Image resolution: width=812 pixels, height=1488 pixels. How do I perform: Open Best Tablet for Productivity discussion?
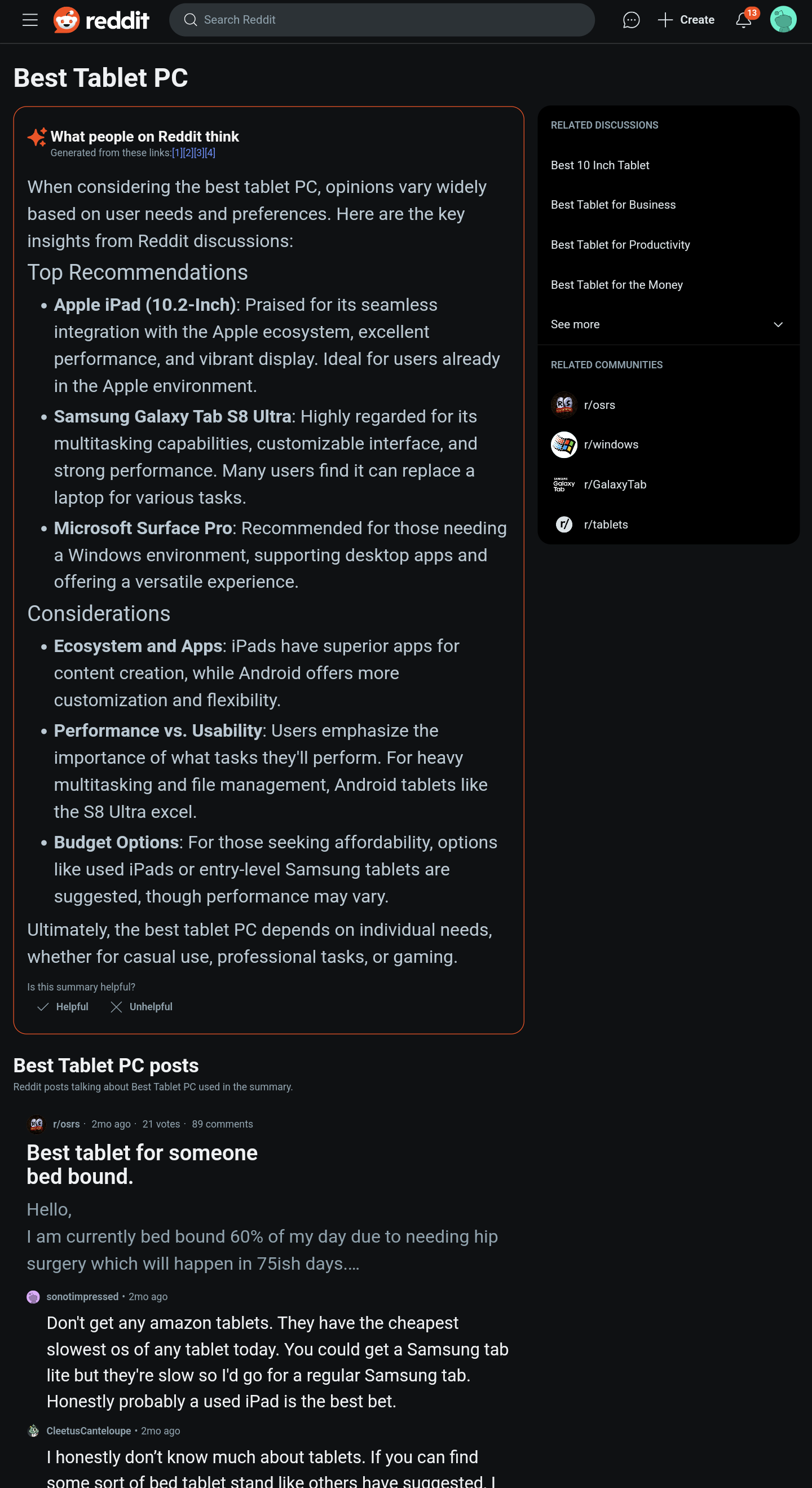(x=620, y=245)
